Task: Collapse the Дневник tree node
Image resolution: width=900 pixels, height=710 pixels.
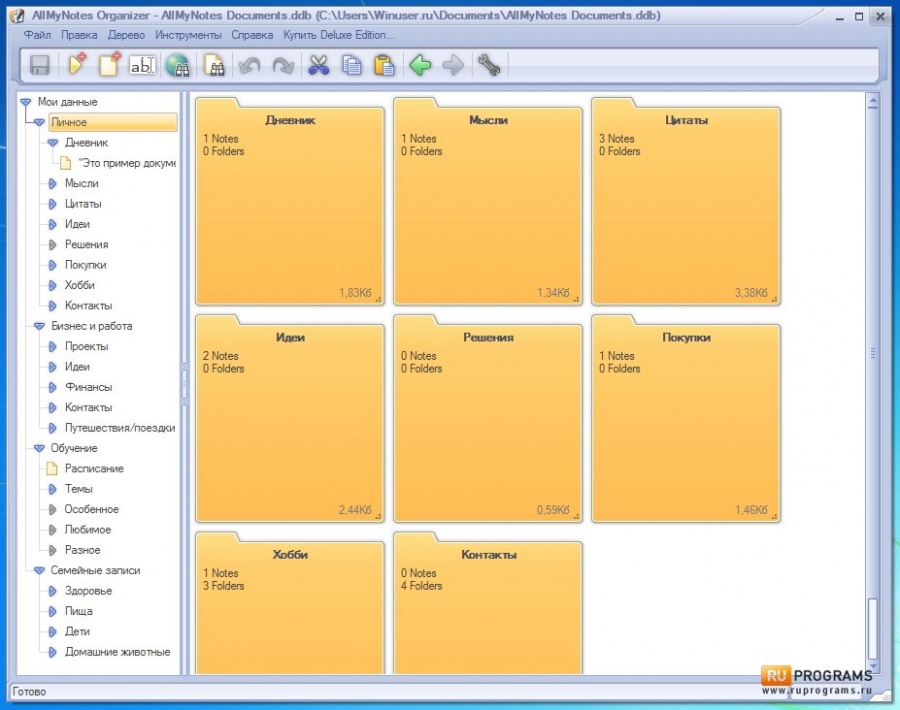Action: pyautogui.click(x=53, y=142)
